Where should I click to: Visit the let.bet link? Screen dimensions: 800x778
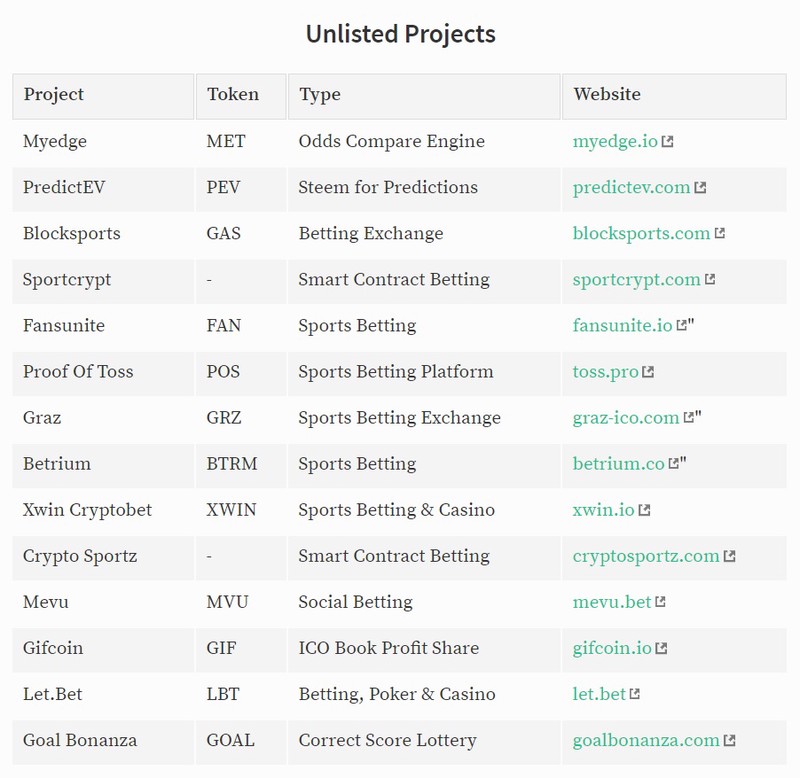(x=599, y=694)
